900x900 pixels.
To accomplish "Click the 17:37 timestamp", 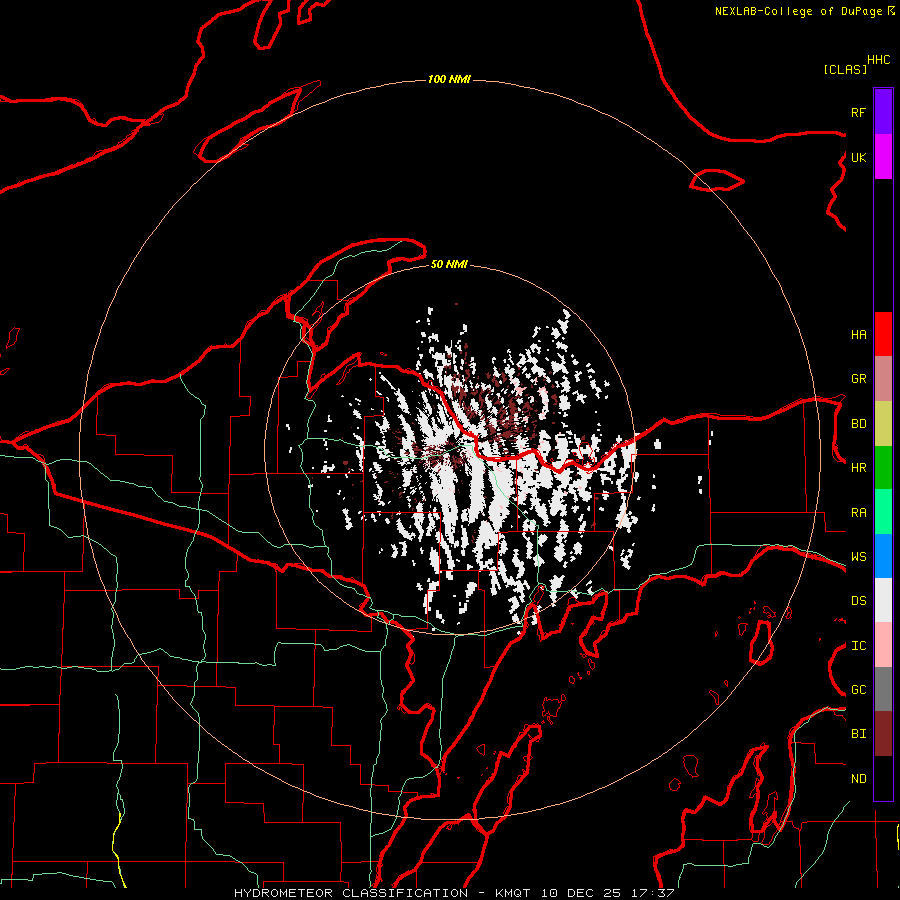I will click(x=653, y=893).
